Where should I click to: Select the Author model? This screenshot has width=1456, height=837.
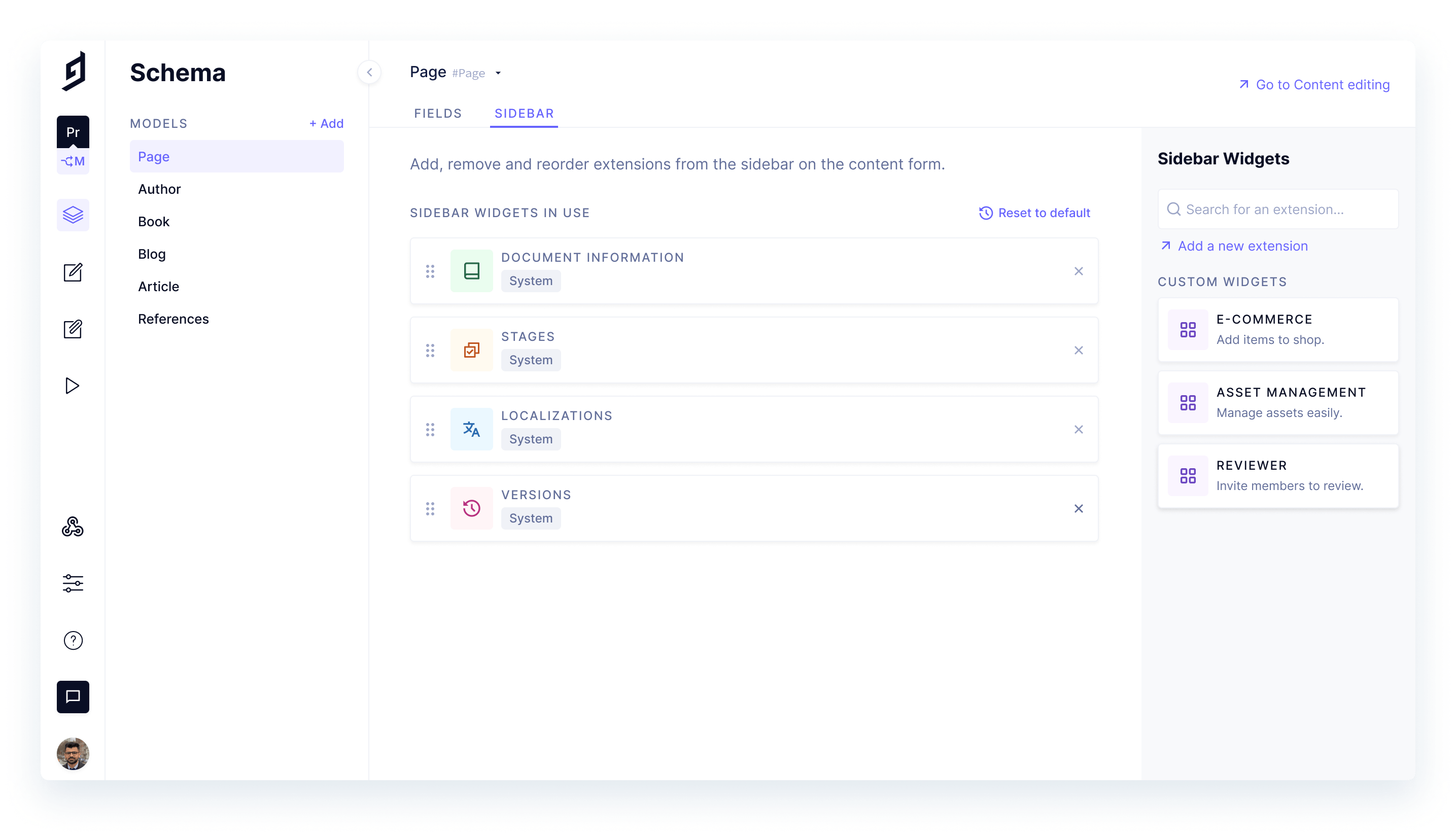(x=159, y=189)
